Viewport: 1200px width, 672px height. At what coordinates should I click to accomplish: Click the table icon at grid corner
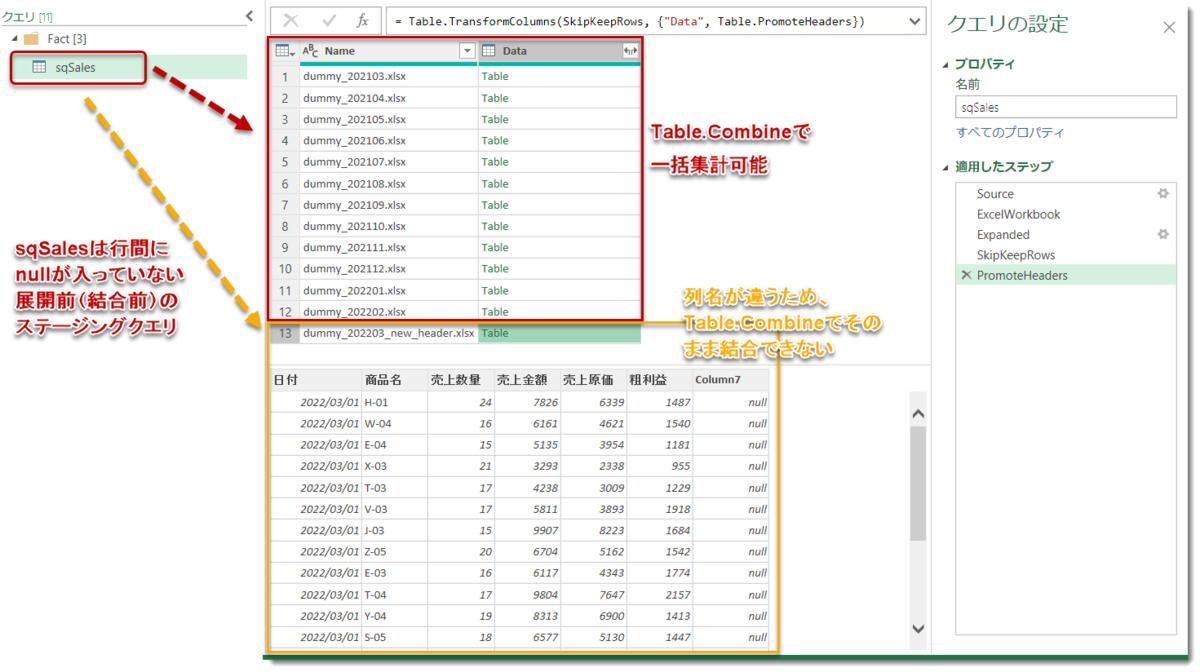click(x=284, y=51)
